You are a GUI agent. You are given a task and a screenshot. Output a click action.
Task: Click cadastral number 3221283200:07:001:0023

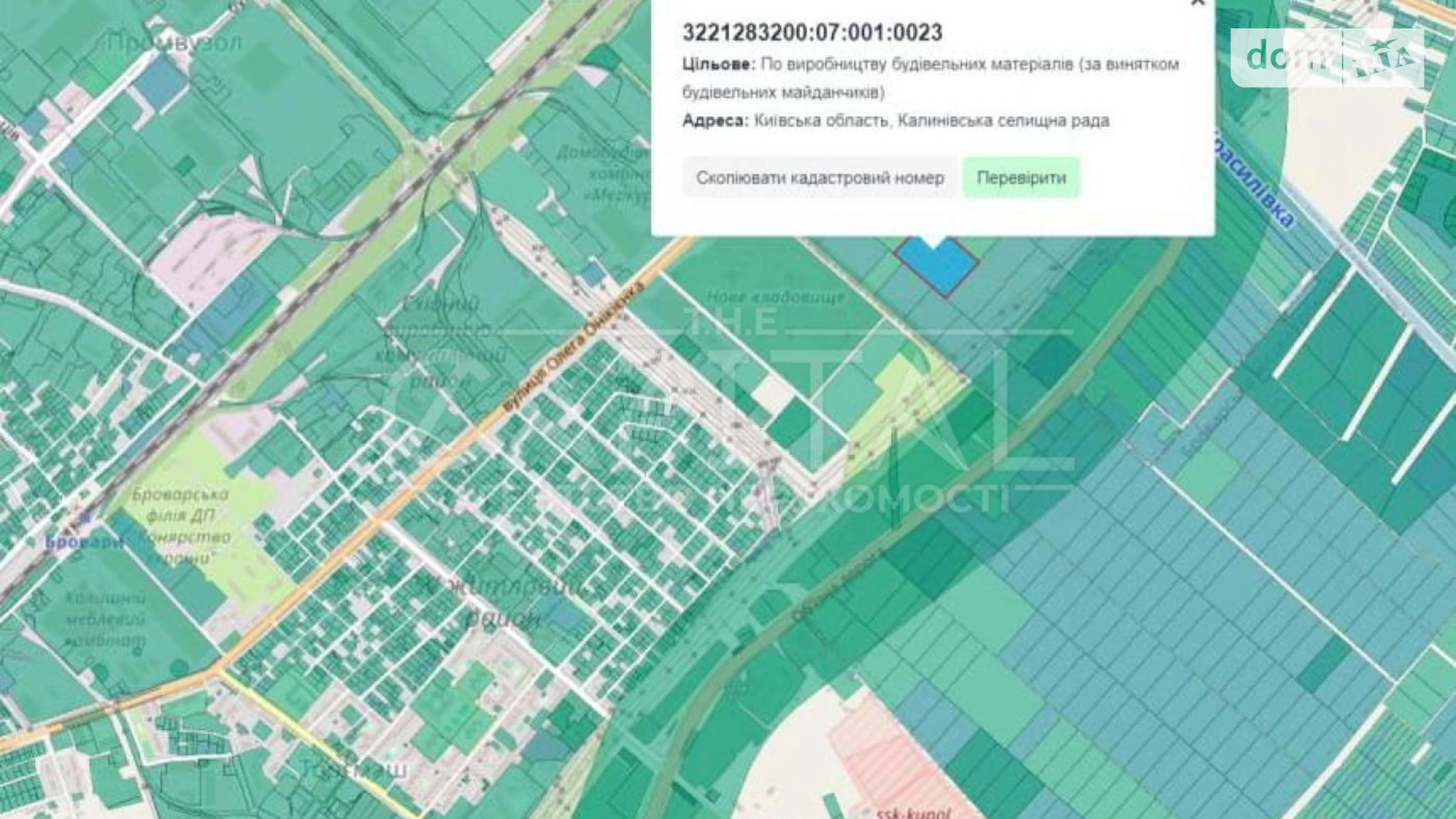[x=812, y=32]
